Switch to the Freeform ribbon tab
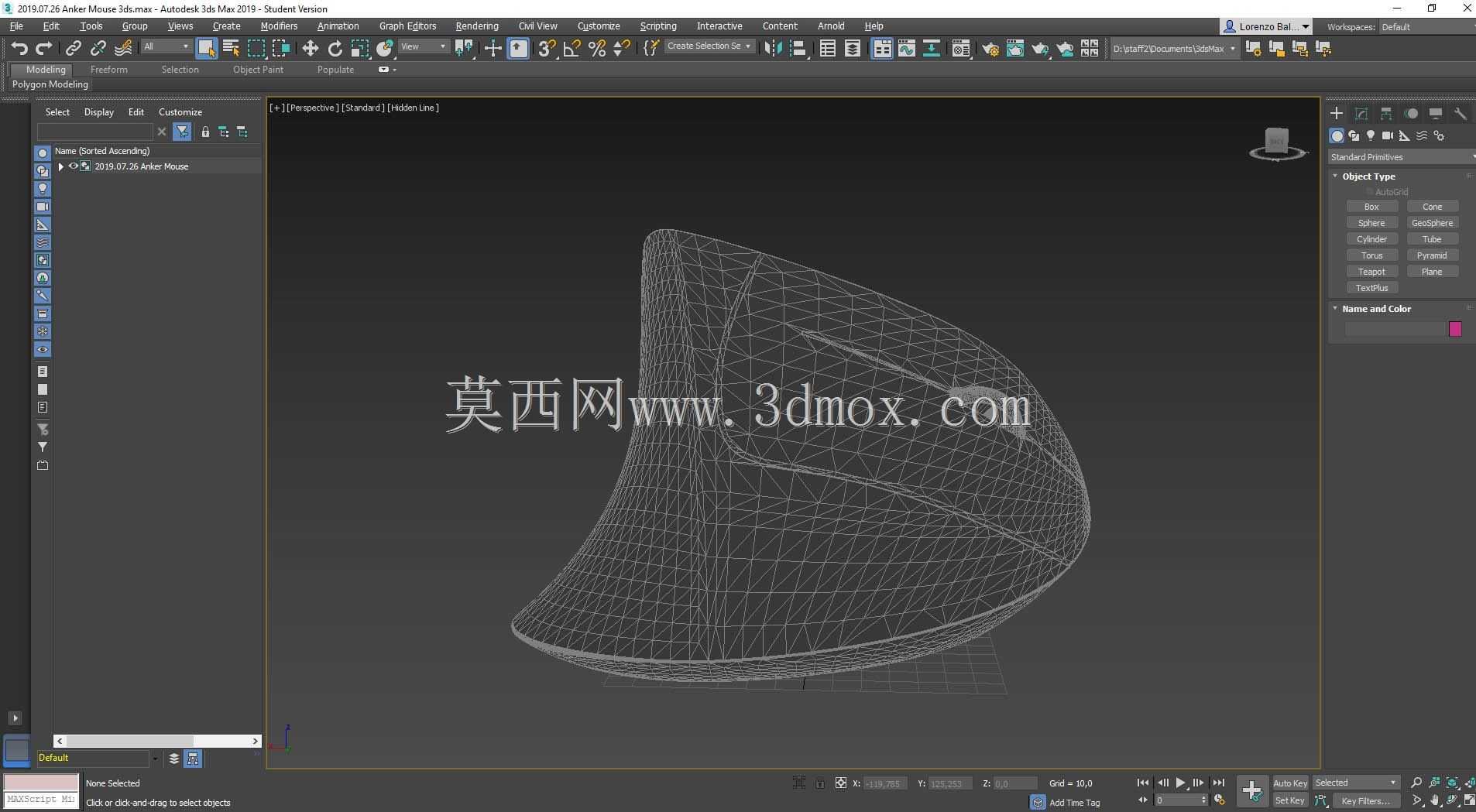The width and height of the screenshot is (1476, 812). 108,70
